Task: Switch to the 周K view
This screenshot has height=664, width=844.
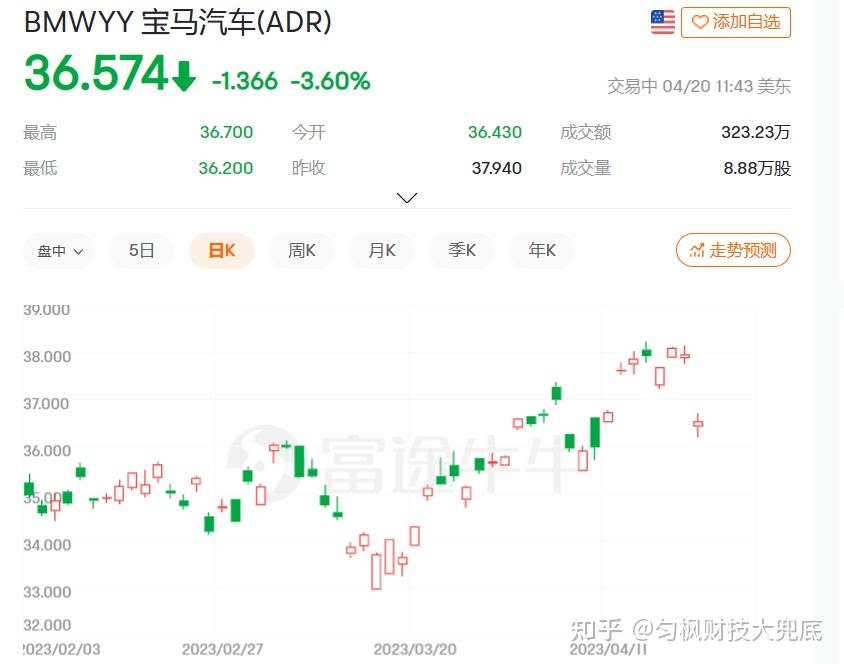Action: (301, 251)
